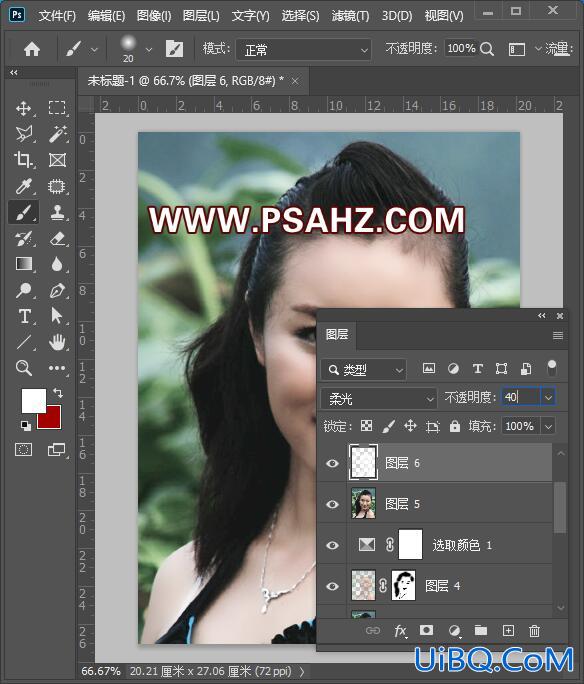Hide 图层 4 layer visibility

point(332,586)
